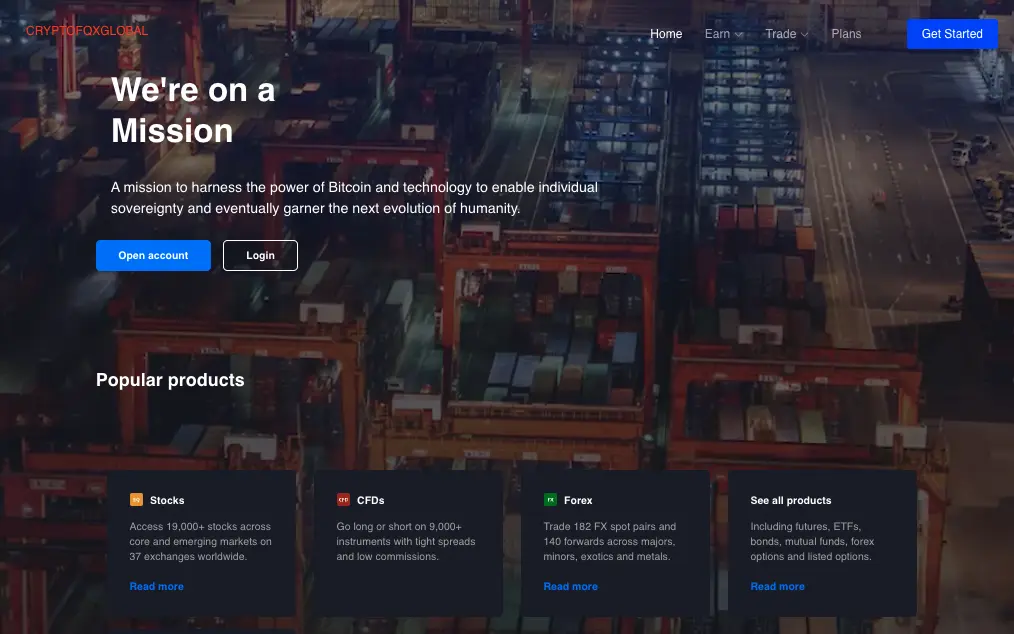Screen dimensions: 1014x634
Task: Click the See all products heading
Action: (791, 500)
